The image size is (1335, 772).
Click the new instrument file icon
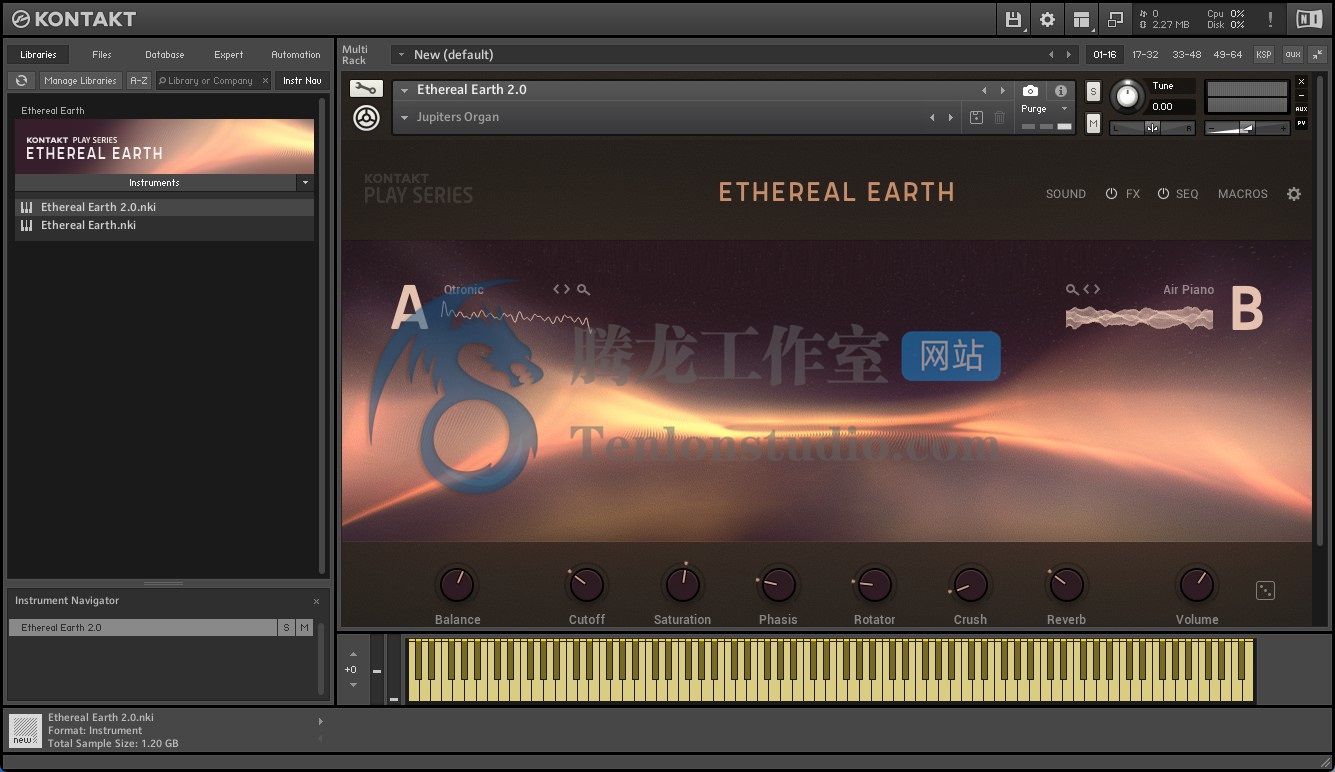click(x=23, y=731)
